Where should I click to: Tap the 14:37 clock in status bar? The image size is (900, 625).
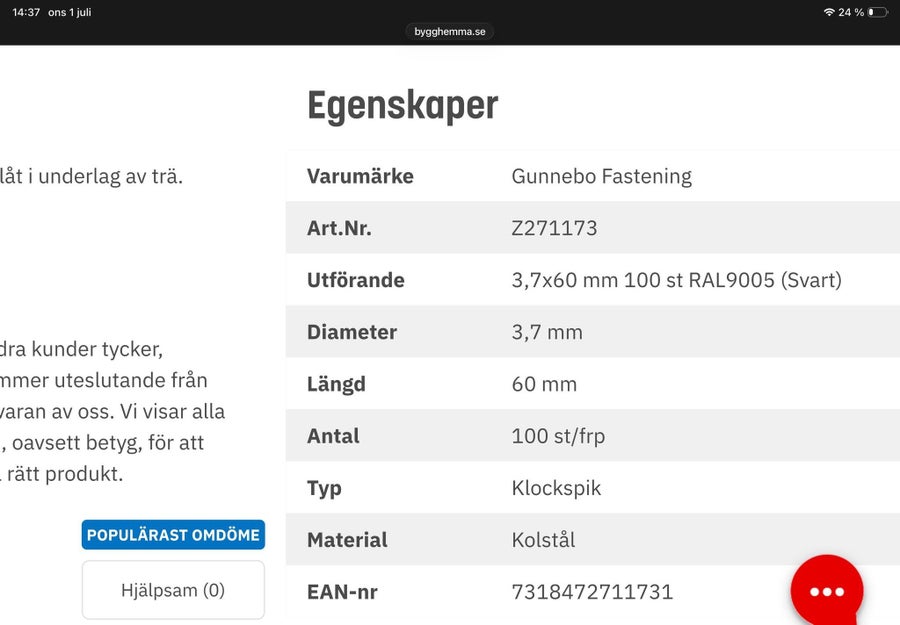pos(26,12)
